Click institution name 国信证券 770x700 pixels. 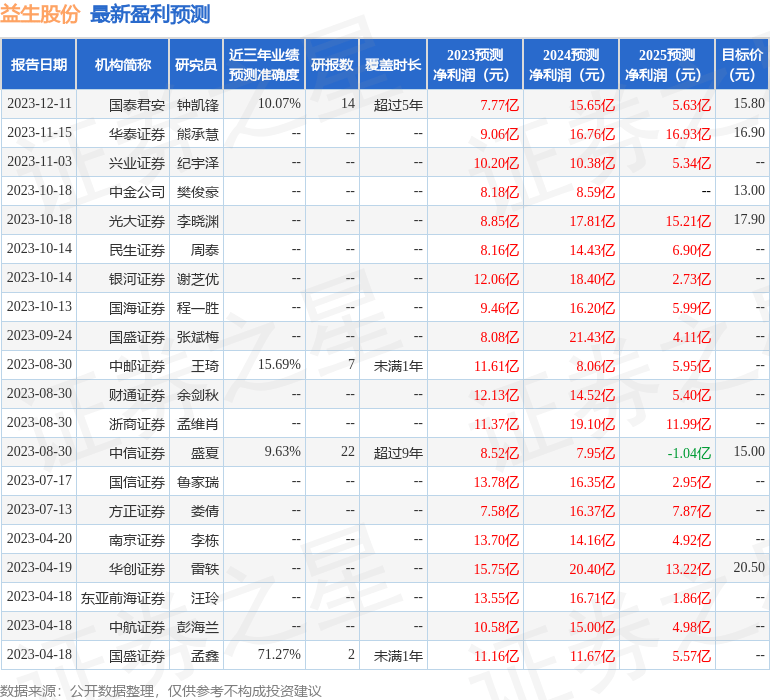pos(137,481)
